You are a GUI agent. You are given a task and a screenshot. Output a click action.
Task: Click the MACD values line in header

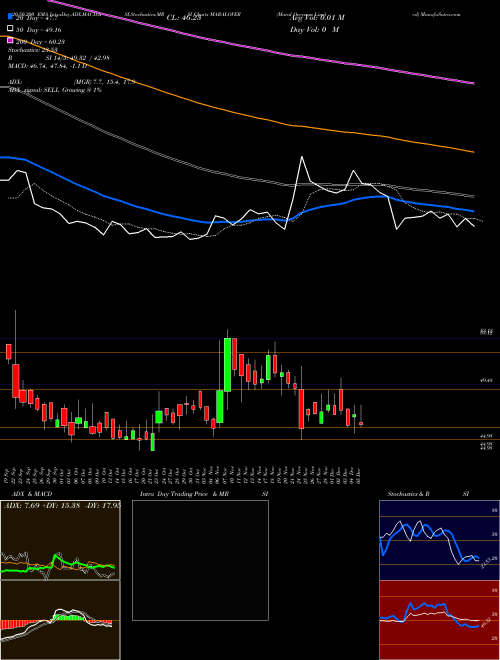(x=47, y=66)
